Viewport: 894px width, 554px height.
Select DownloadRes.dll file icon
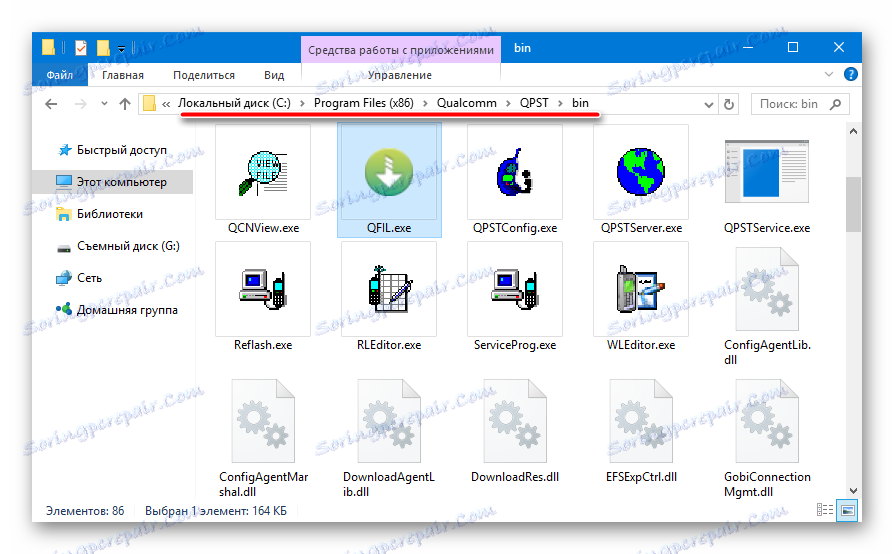tap(515, 421)
